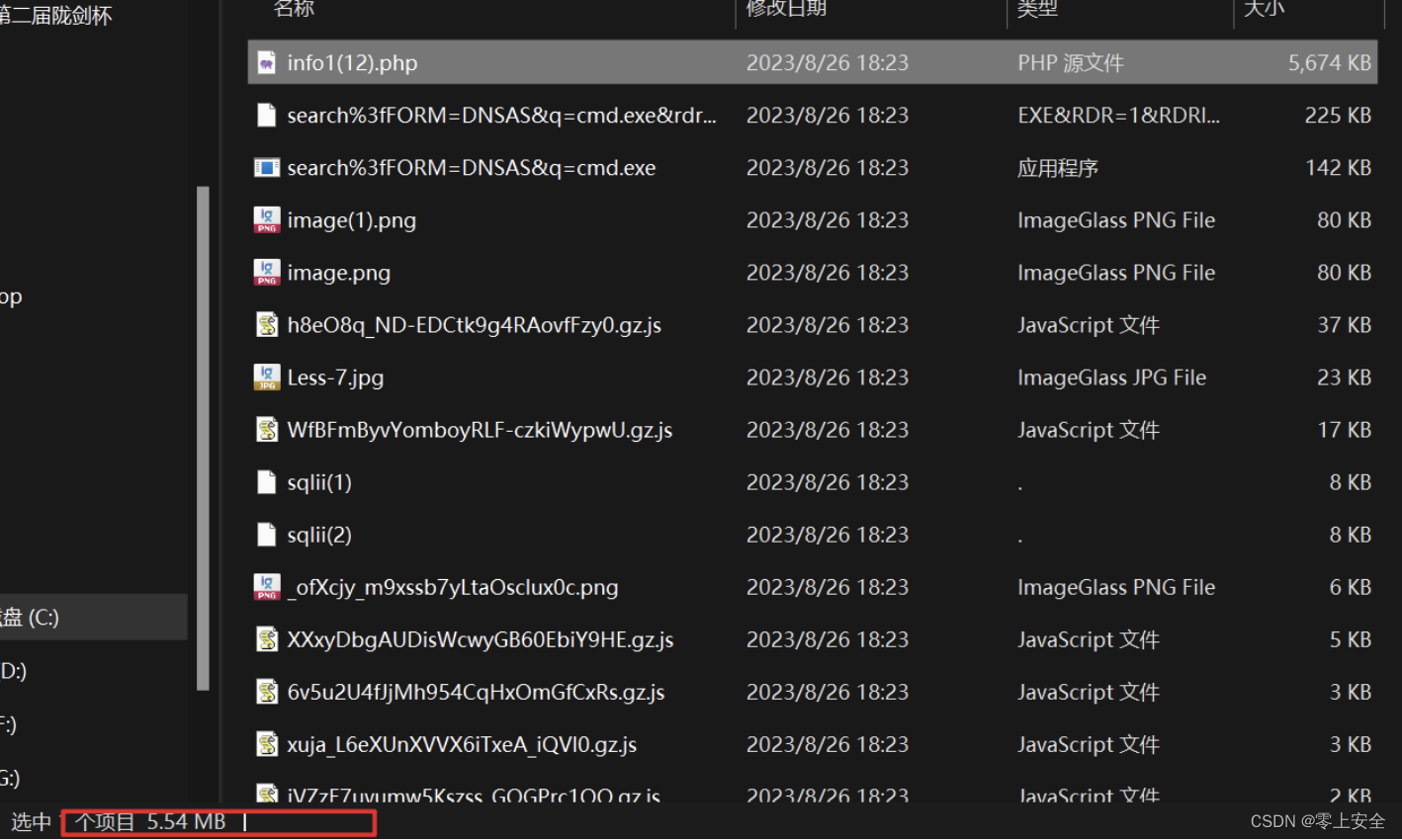This screenshot has width=1402, height=840.
Task: Sort by 大小 column header
Action: [1265, 9]
